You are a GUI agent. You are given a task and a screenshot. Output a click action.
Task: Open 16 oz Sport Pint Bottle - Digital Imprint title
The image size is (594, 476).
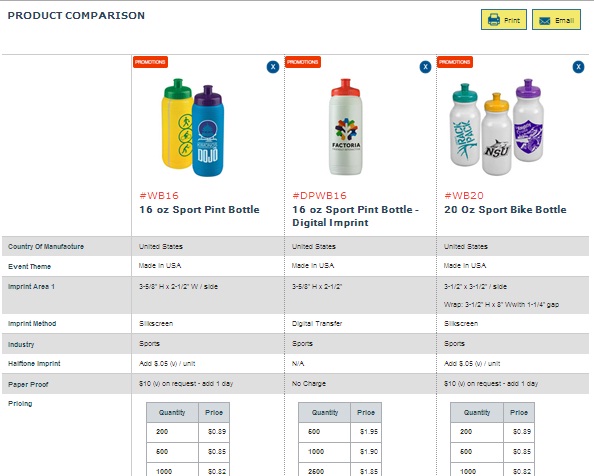pyautogui.click(x=355, y=216)
